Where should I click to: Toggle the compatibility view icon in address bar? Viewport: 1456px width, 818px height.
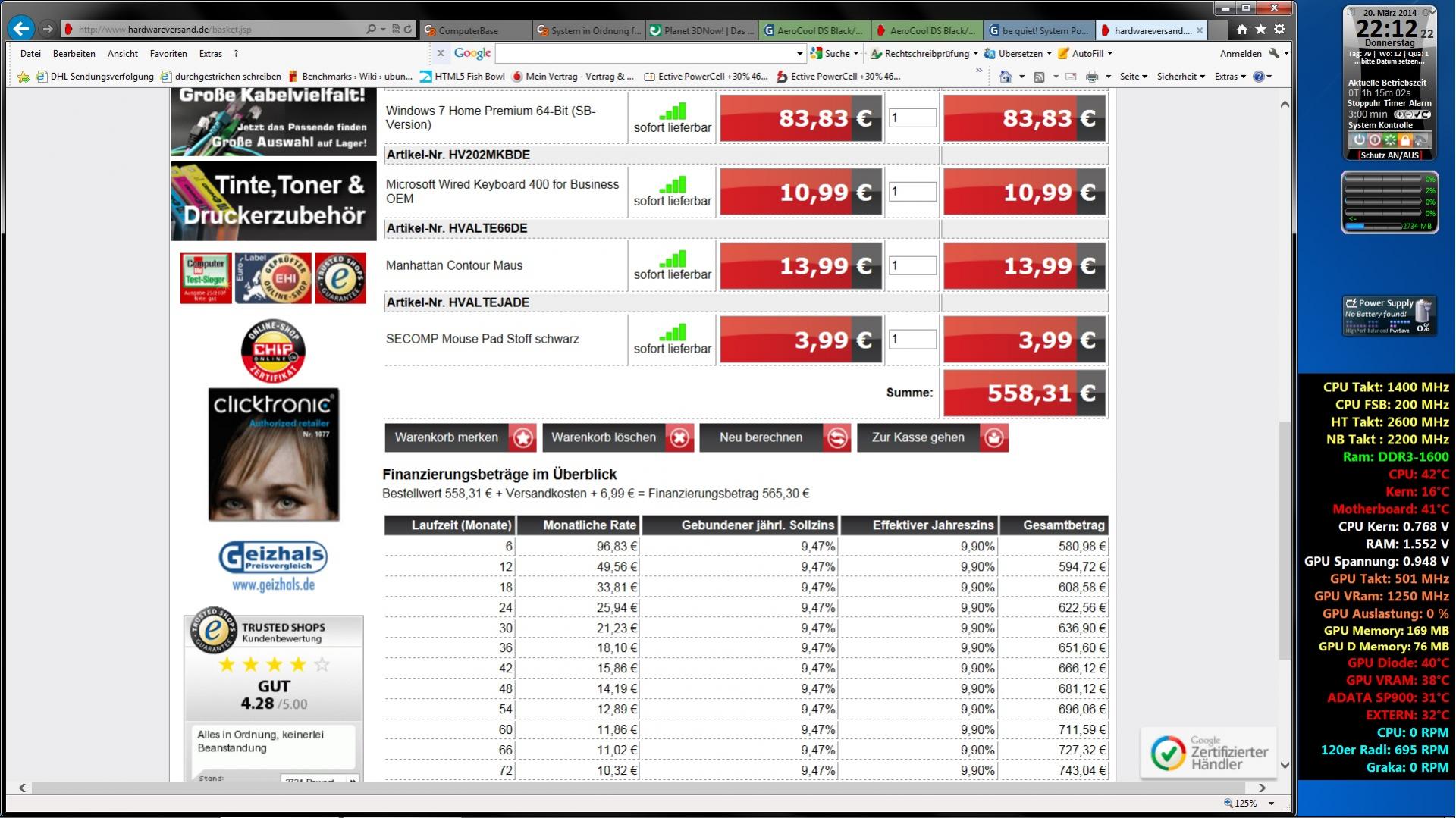(x=395, y=29)
